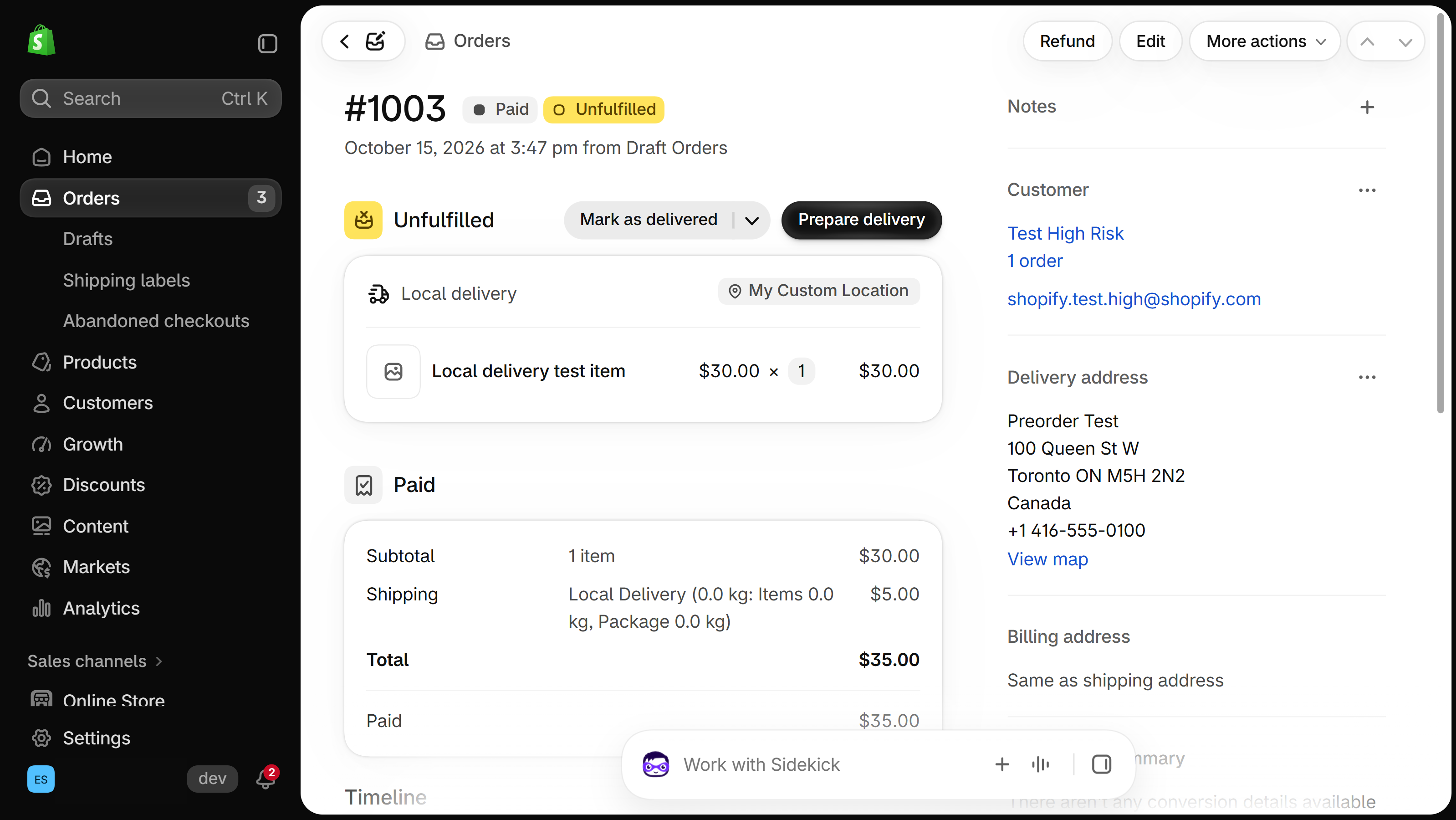Open Customers in sidebar
1456x820 pixels.
click(150, 403)
